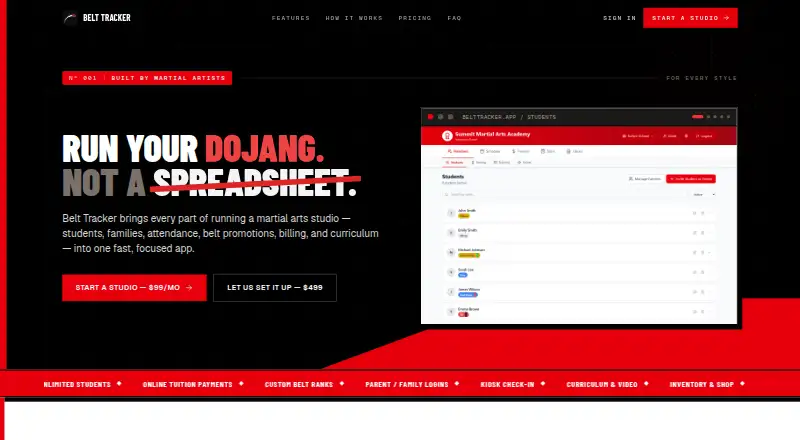Open the Select School dropdown in mockup
800x440 pixels.
[x=638, y=136]
